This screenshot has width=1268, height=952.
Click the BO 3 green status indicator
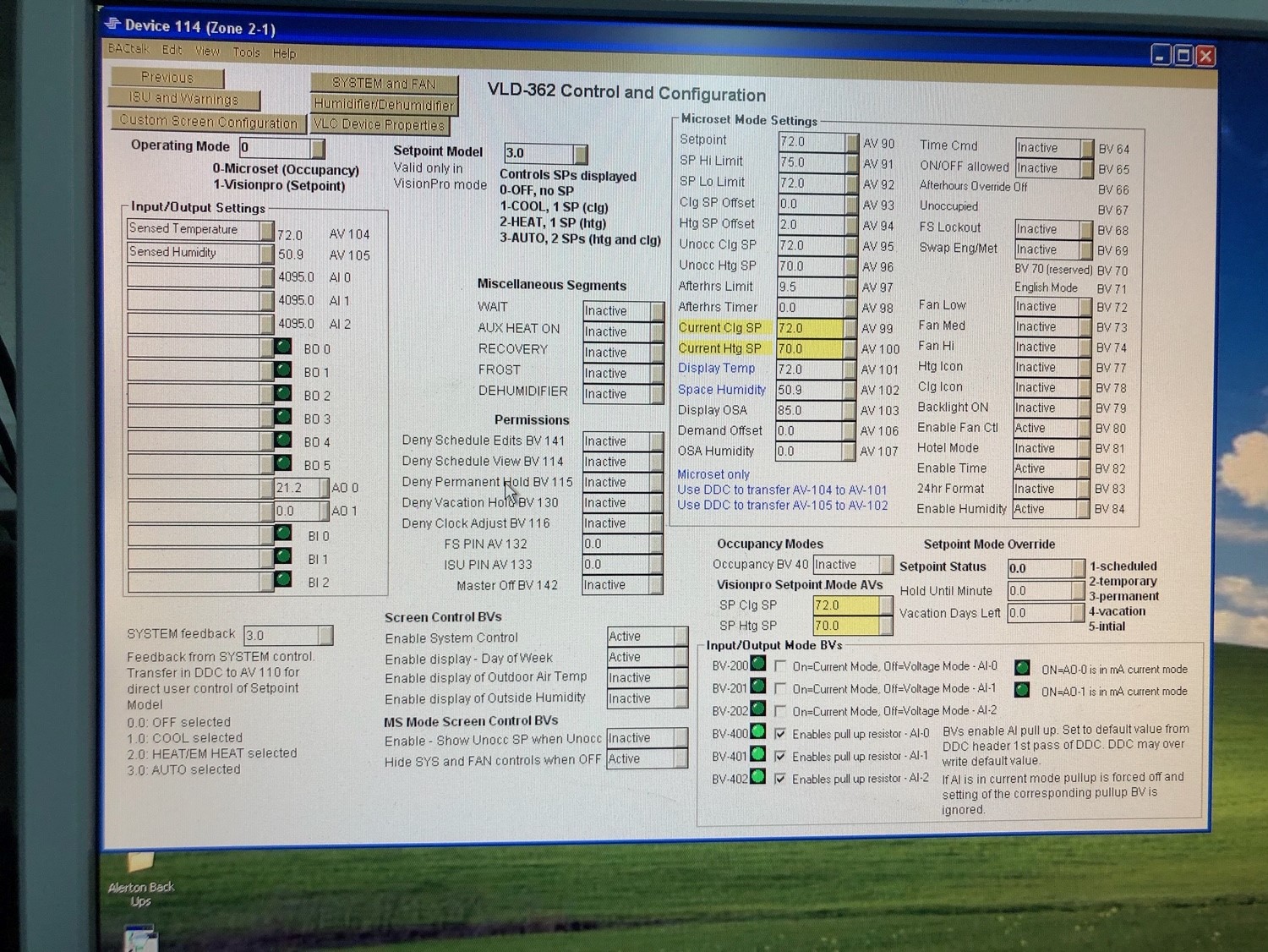coord(283,418)
